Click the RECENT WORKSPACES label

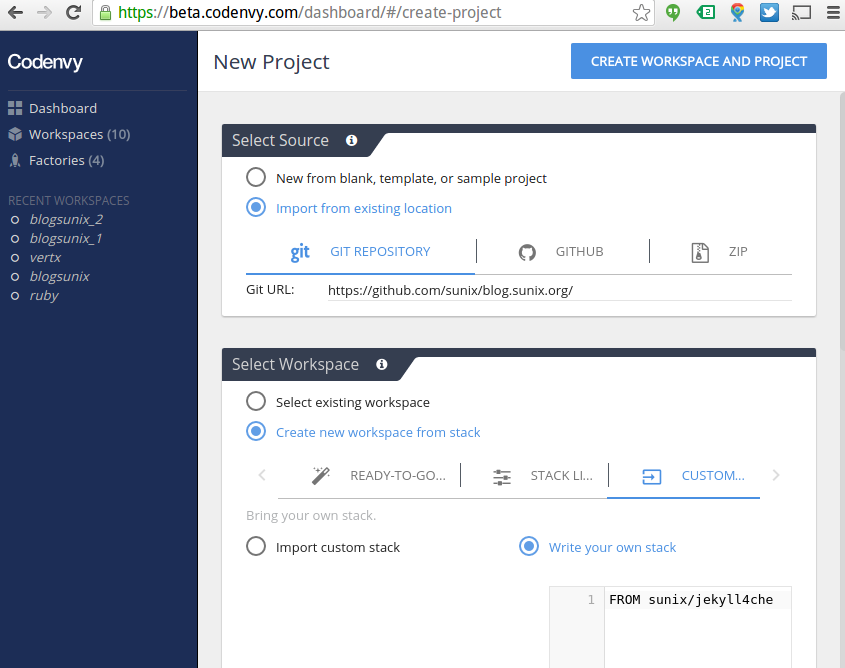pos(68,200)
